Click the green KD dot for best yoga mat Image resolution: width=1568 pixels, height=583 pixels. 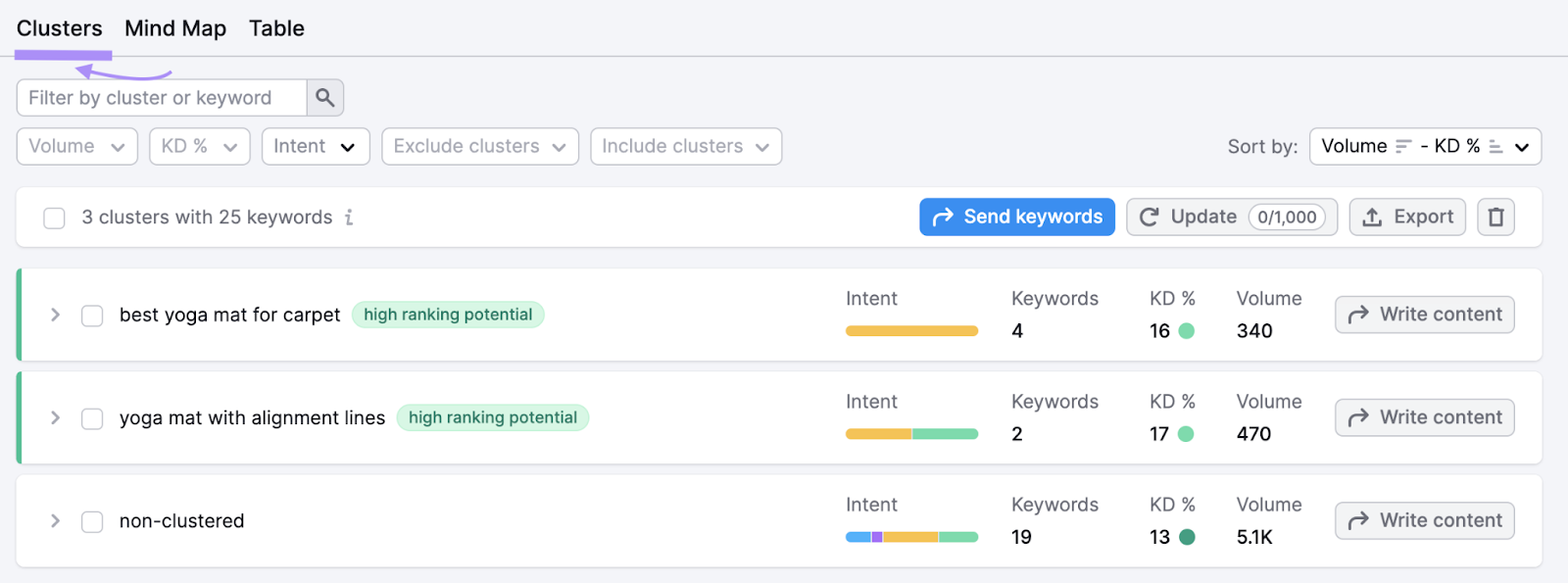1186,331
